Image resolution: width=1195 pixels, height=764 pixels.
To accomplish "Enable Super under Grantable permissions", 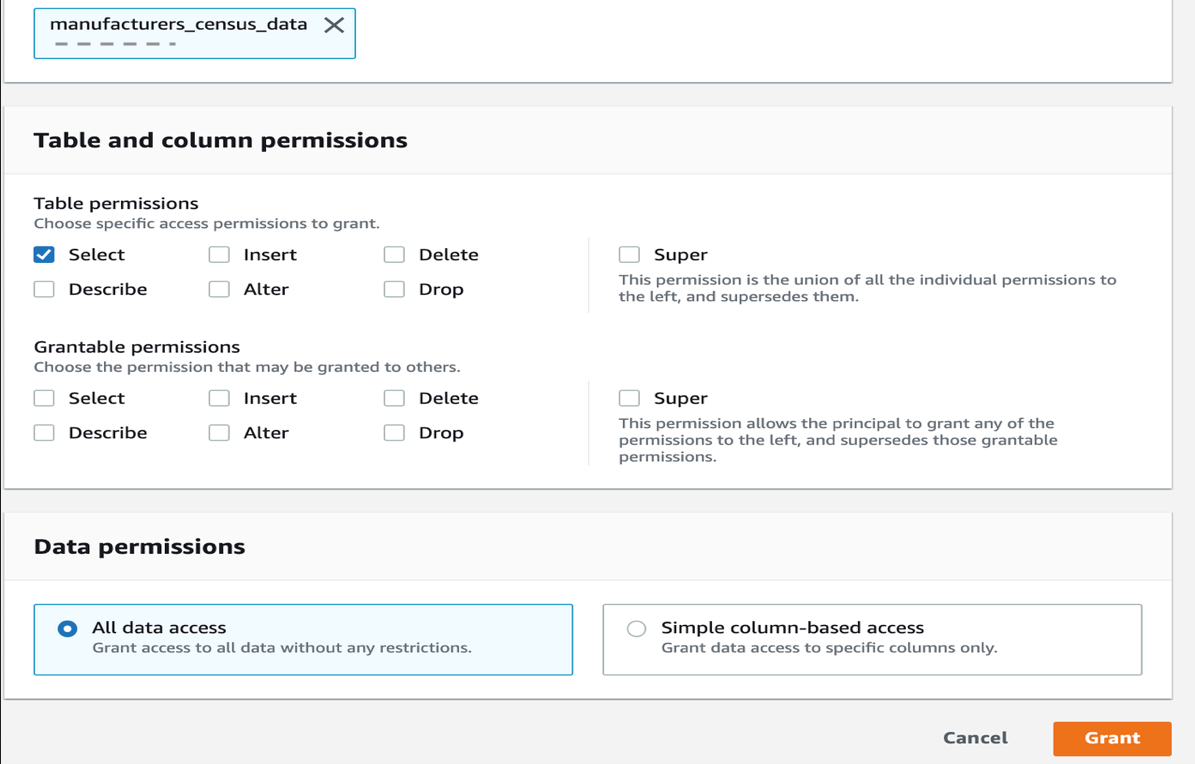I will point(629,398).
